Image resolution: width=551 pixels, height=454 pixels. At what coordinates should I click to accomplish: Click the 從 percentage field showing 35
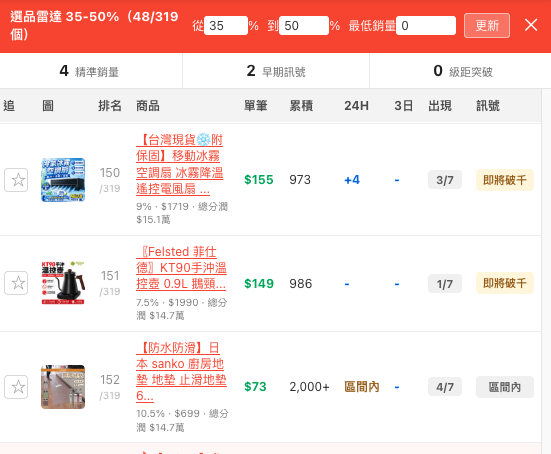pos(226,25)
